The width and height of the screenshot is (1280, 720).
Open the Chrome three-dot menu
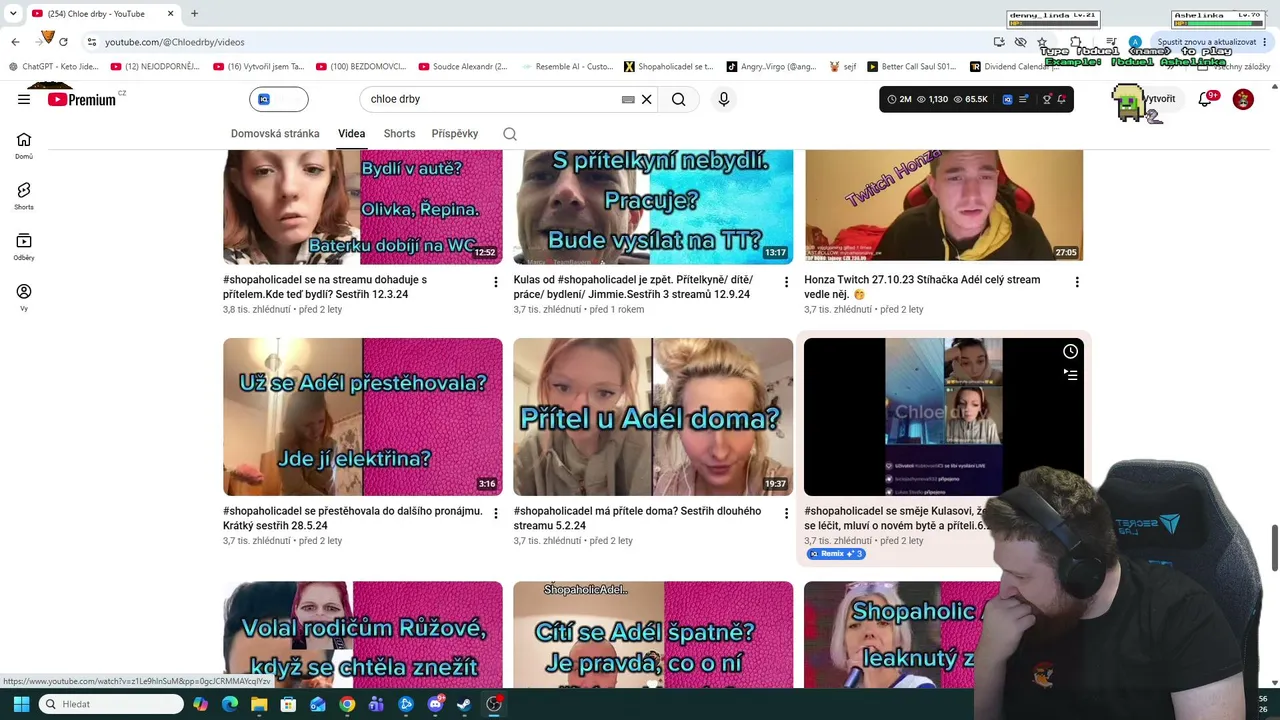1266,42
